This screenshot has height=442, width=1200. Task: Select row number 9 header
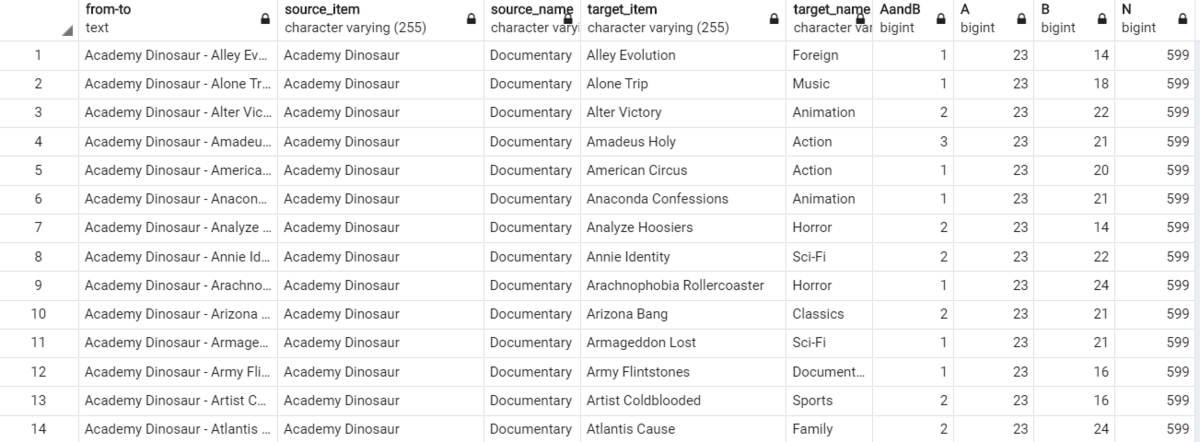coord(39,286)
